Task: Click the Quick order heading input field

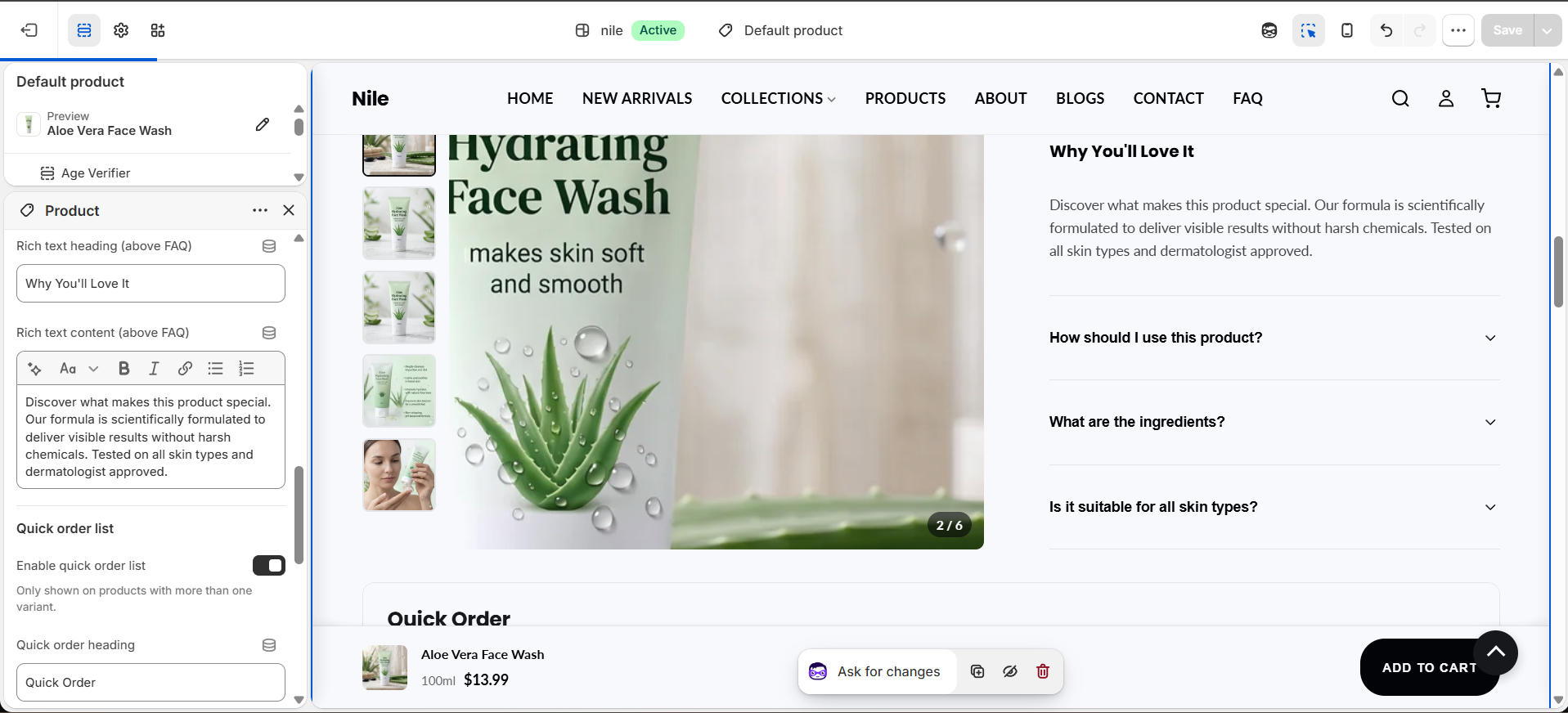Action: point(151,683)
